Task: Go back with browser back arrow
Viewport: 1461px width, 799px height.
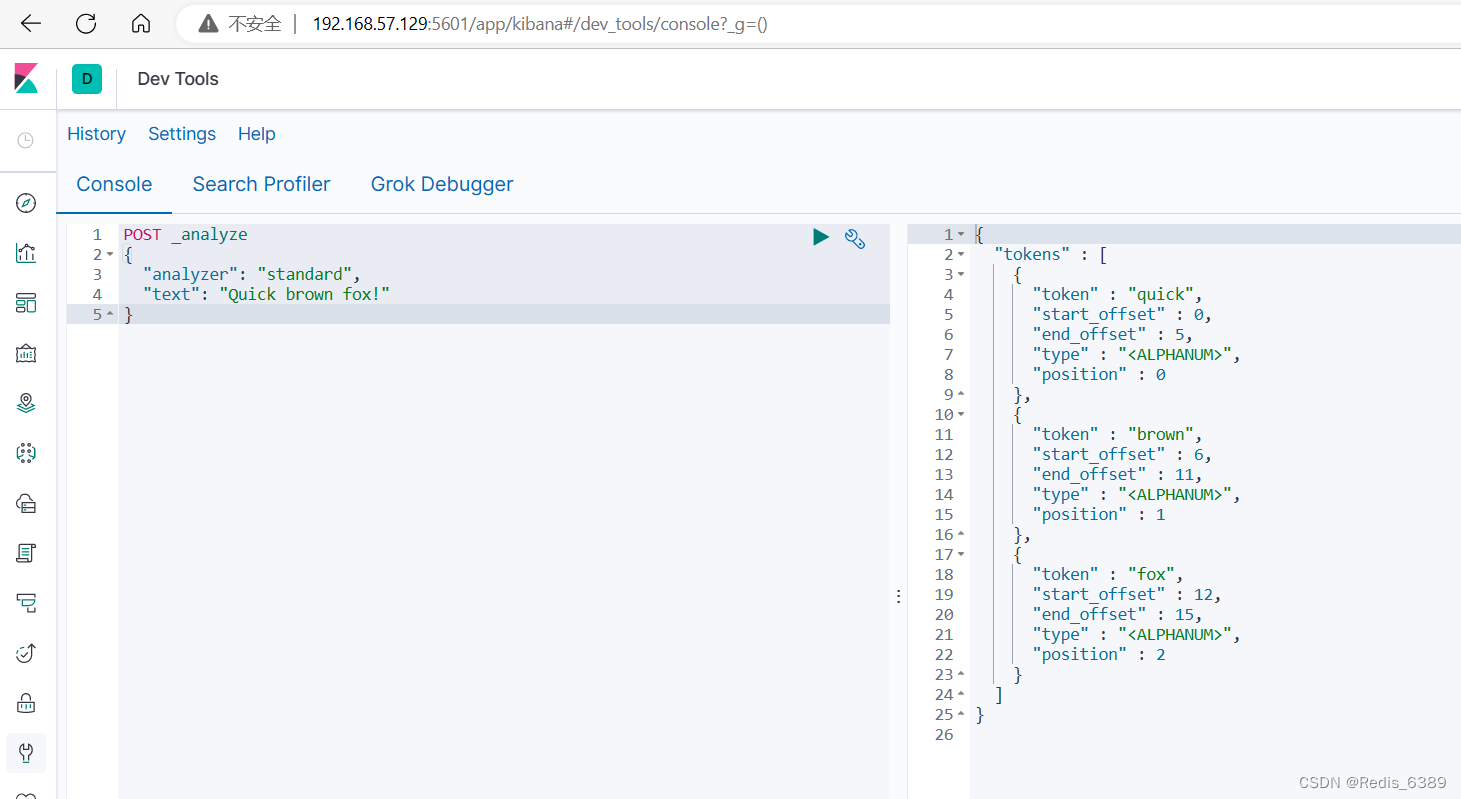Action: point(31,23)
